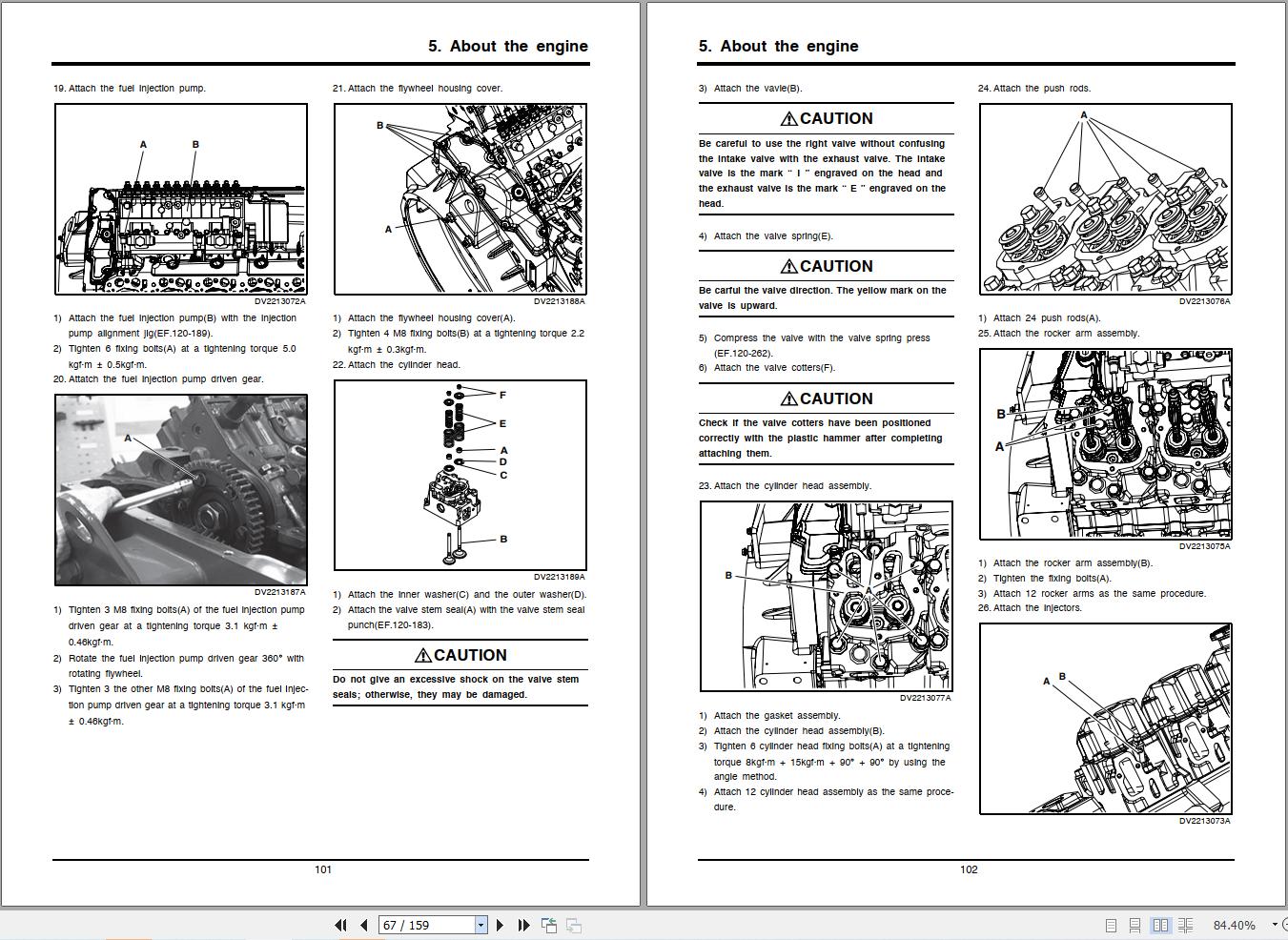Go to the first page
The image size is (1288, 940).
(x=340, y=925)
